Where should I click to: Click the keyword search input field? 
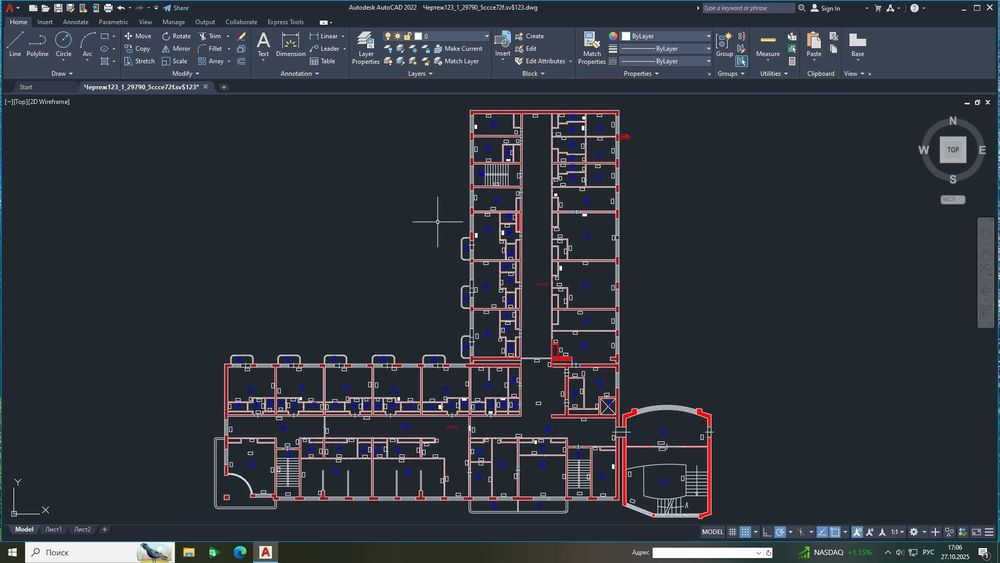coord(750,8)
